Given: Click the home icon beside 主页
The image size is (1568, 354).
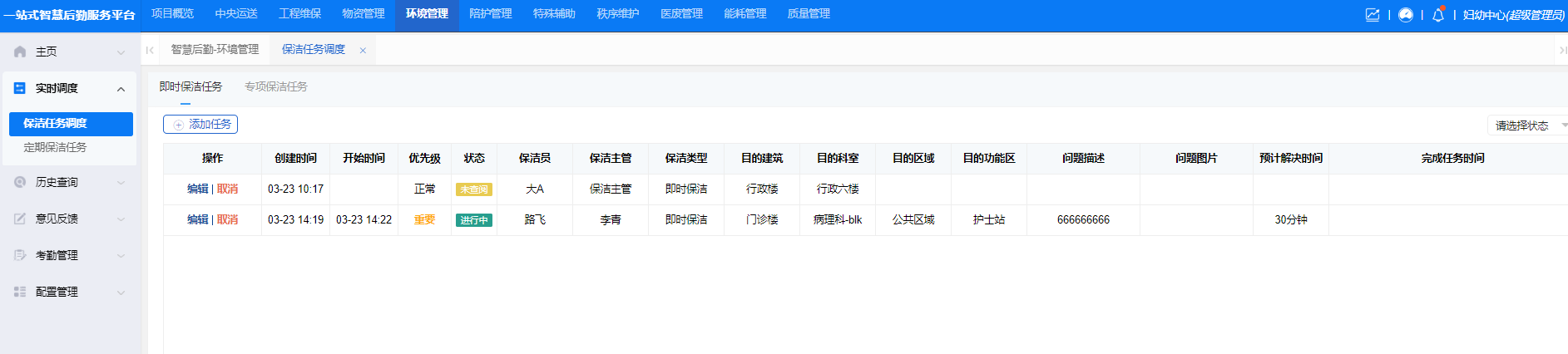Looking at the screenshot, I should coord(20,52).
